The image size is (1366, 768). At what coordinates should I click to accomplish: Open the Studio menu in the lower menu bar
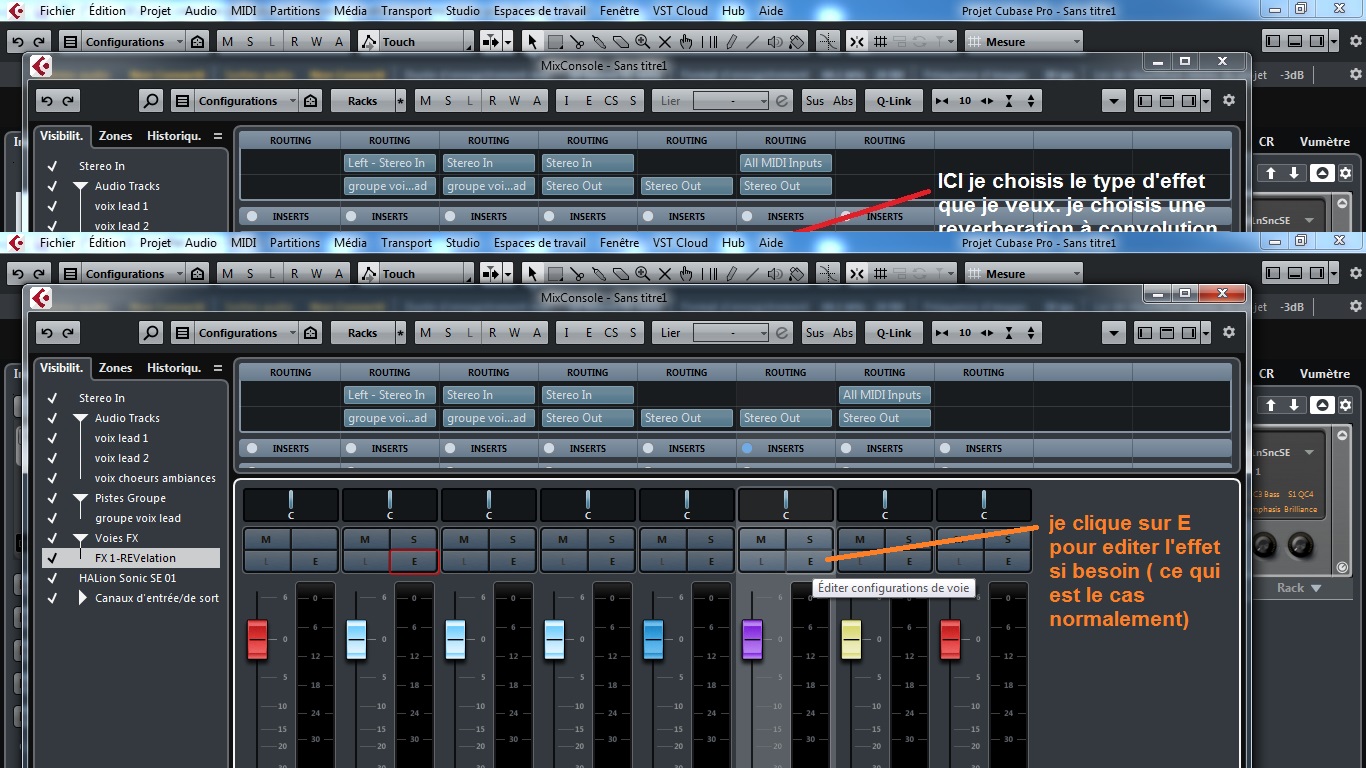click(463, 243)
